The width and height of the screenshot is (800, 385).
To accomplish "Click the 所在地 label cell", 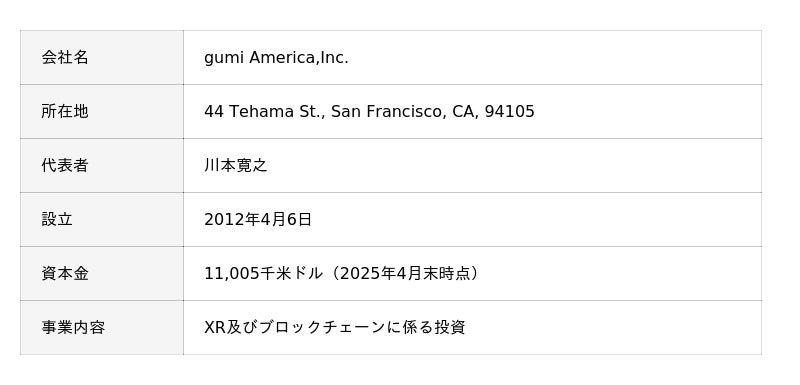I will click(102, 111).
